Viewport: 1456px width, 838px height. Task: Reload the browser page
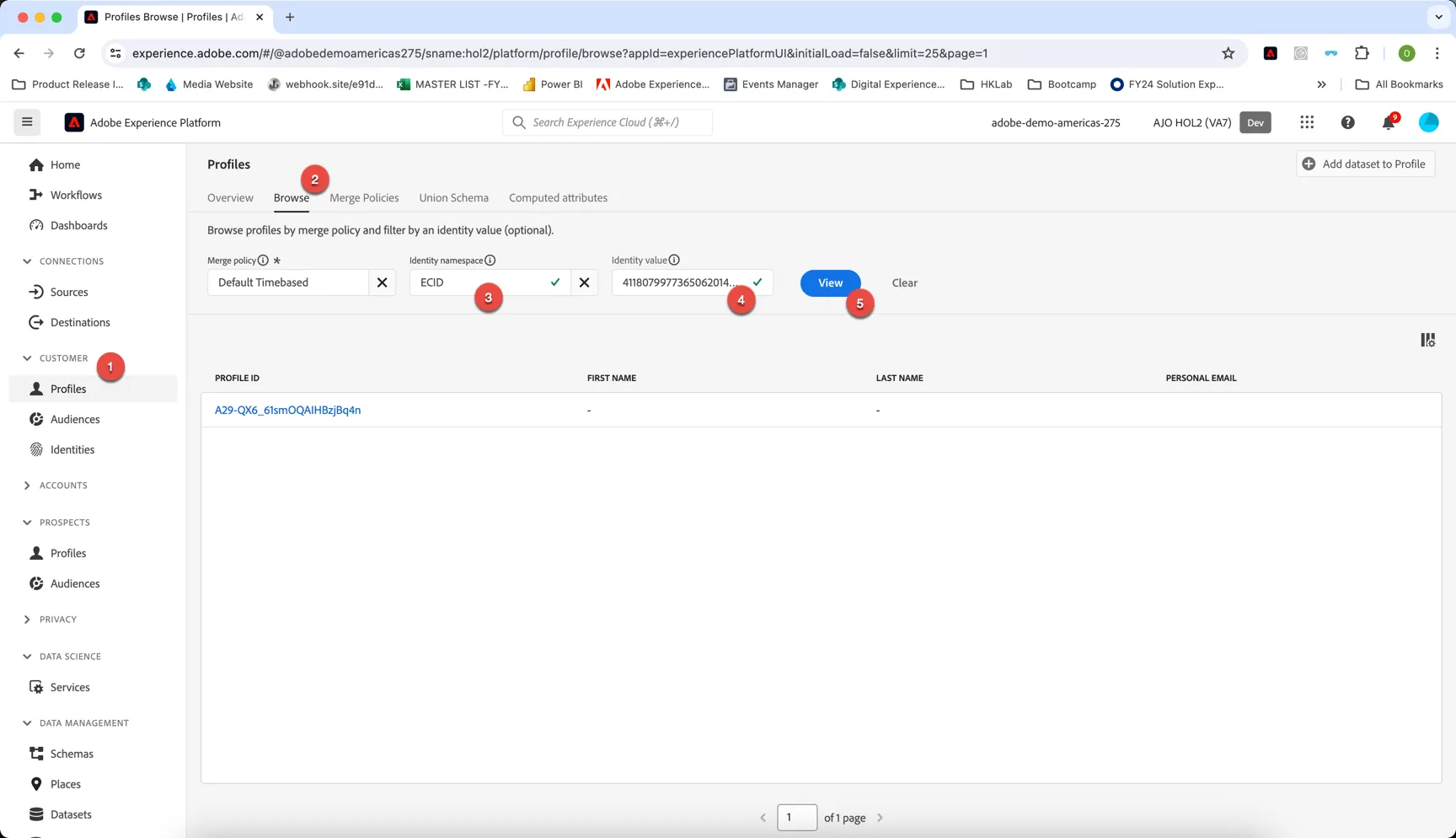[79, 53]
